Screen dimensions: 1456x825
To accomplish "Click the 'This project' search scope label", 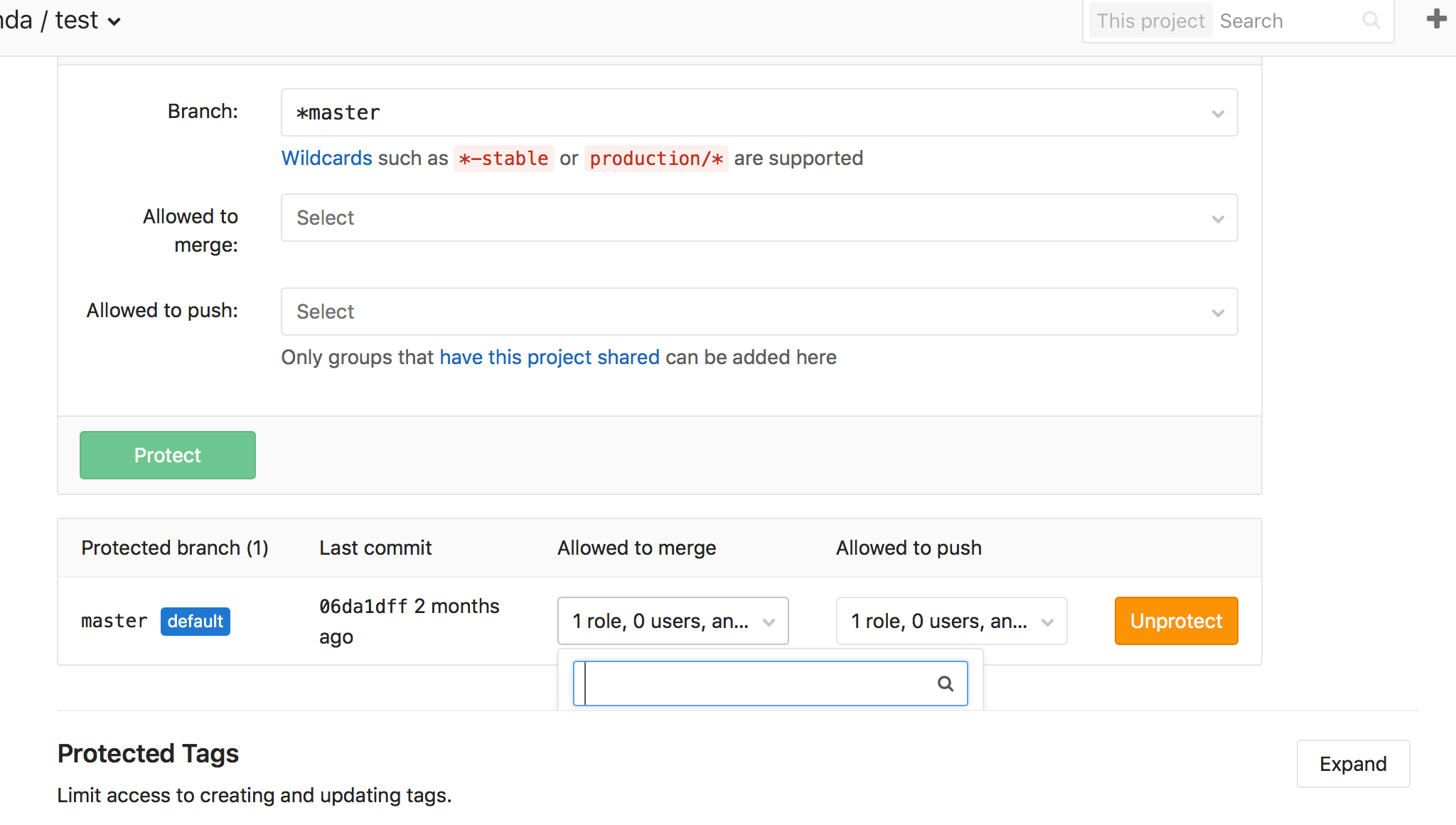I will point(1150,21).
